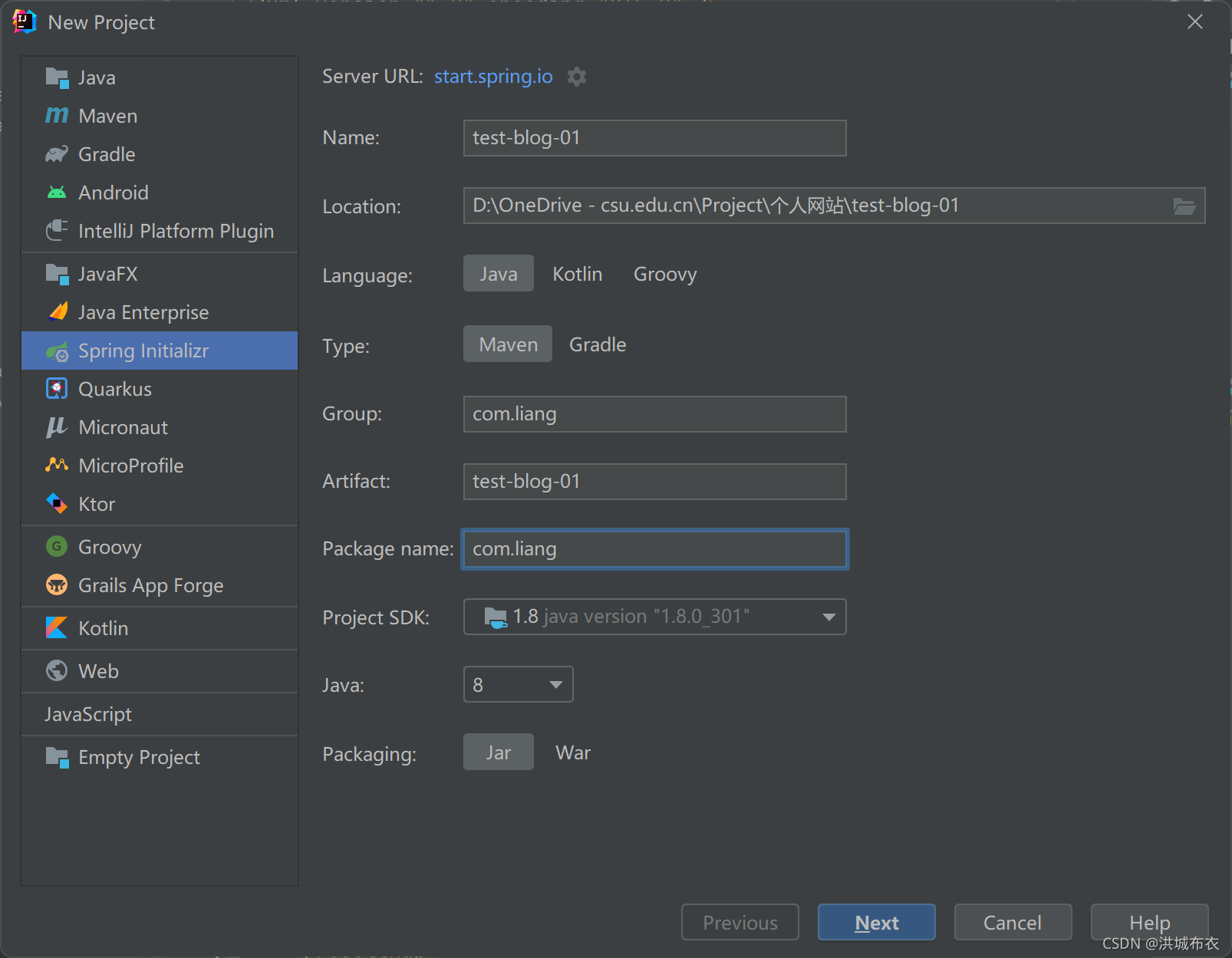This screenshot has height=958, width=1232.
Task: Click the Maven 'm' icon
Action: pos(57,116)
